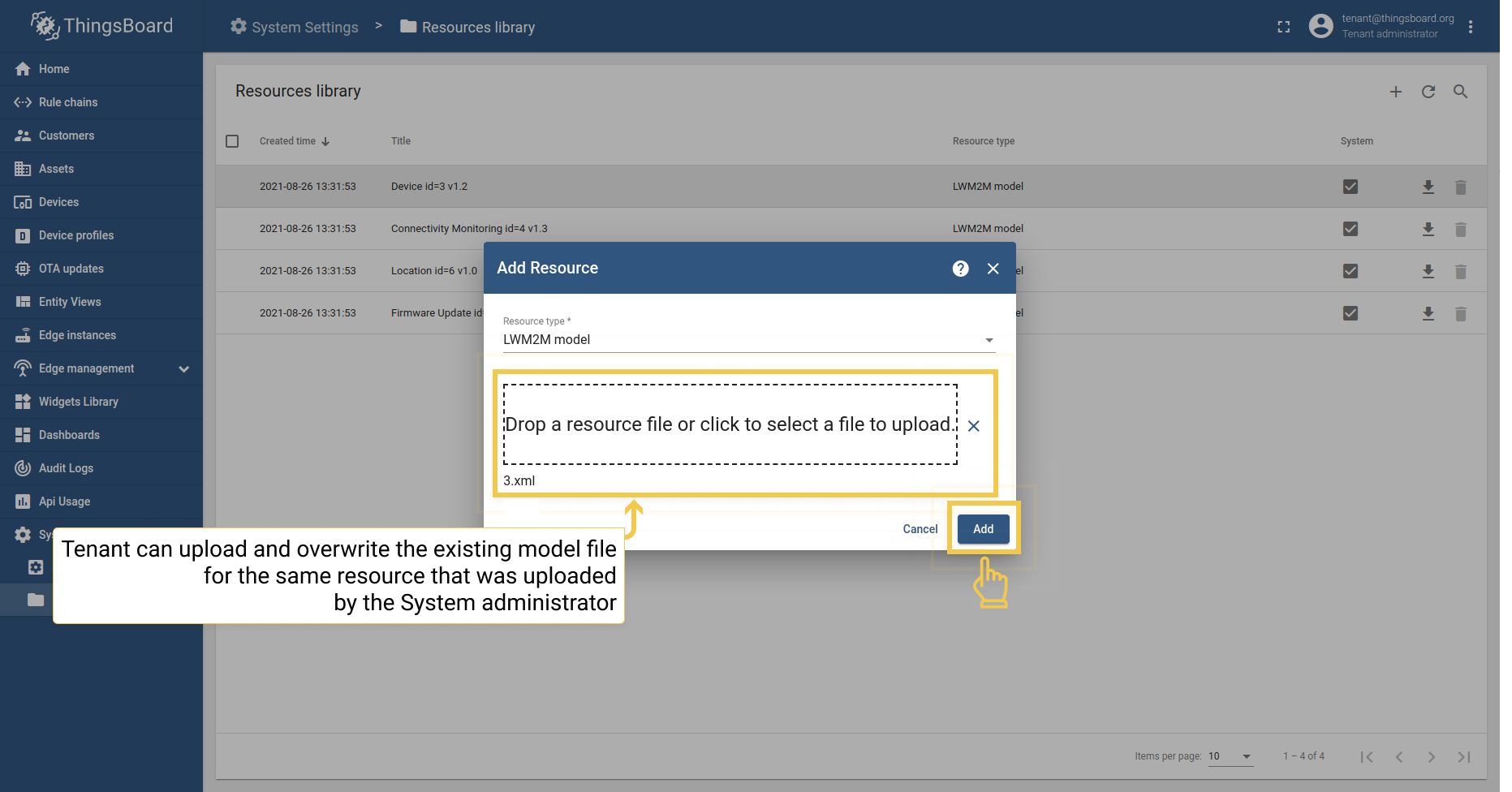1512x792 pixels.
Task: Download the Location id=6 resource
Action: [x=1428, y=272]
